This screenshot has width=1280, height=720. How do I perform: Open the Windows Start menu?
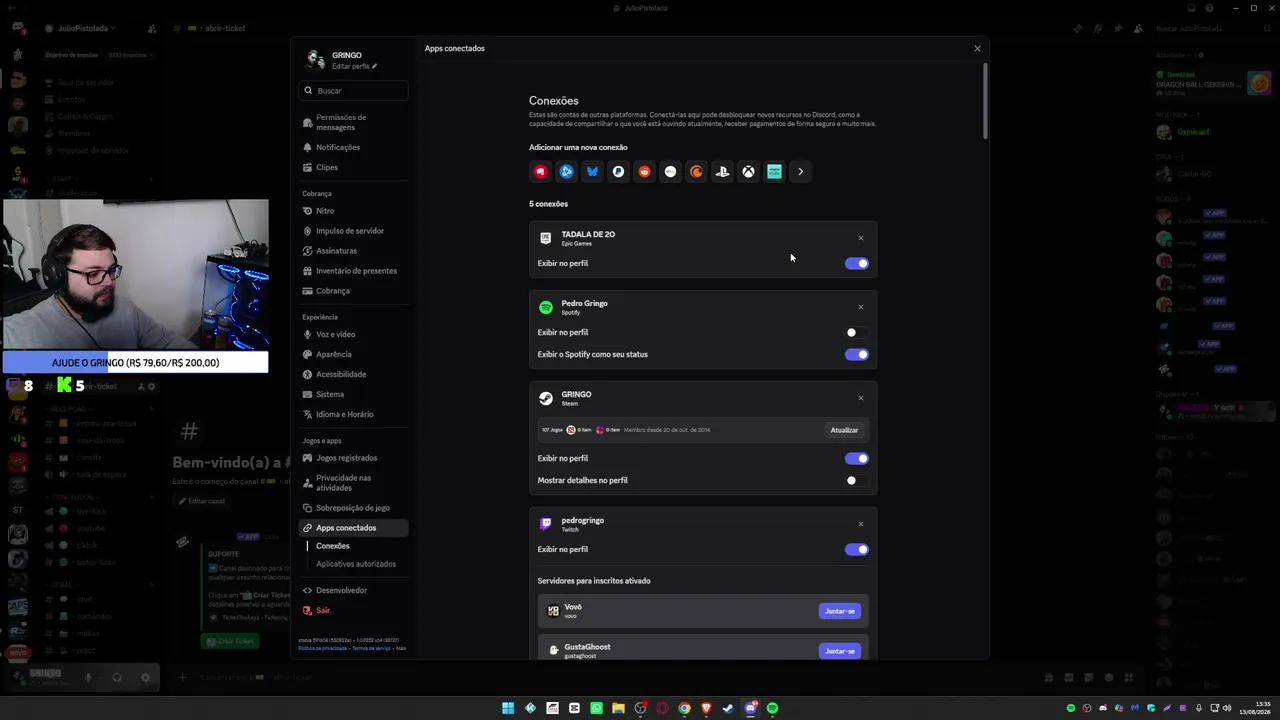point(508,709)
